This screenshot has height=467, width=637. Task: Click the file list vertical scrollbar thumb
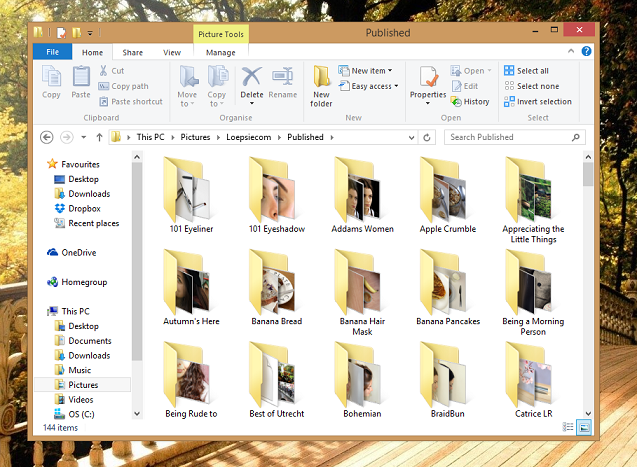click(x=588, y=174)
